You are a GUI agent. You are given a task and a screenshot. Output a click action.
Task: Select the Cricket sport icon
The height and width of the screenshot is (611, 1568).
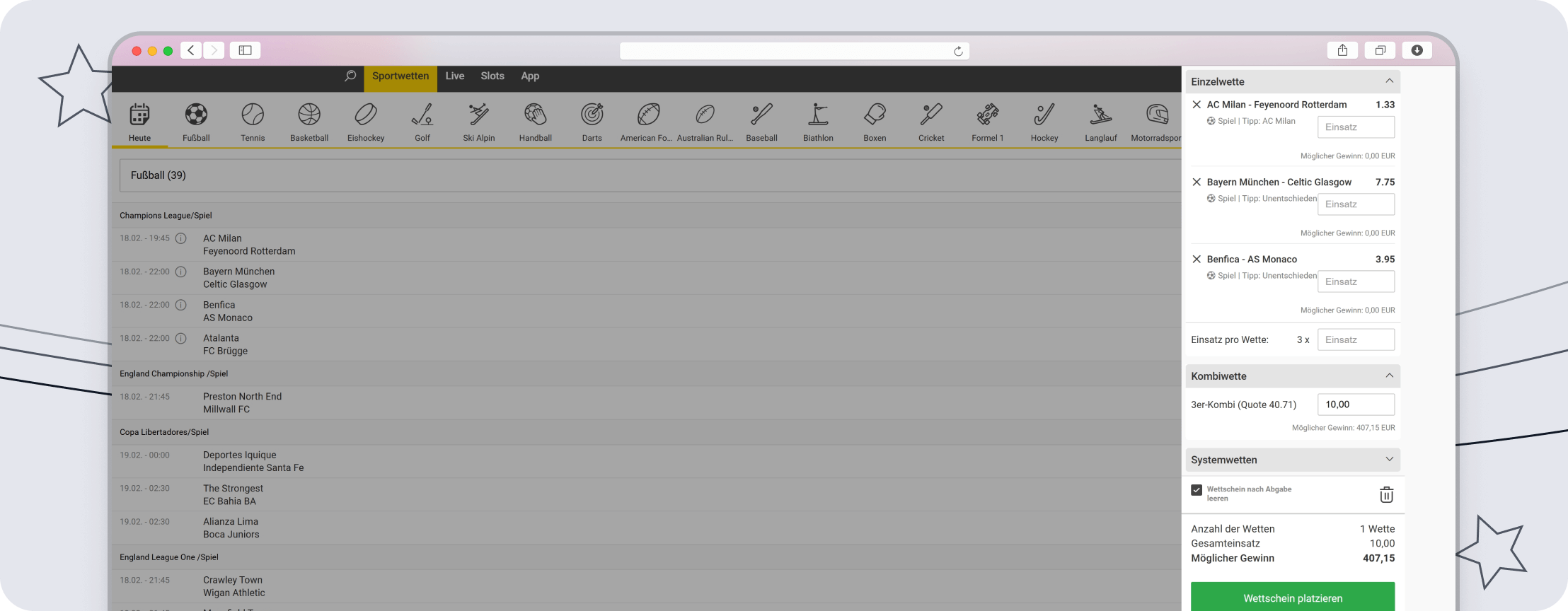coord(932,115)
